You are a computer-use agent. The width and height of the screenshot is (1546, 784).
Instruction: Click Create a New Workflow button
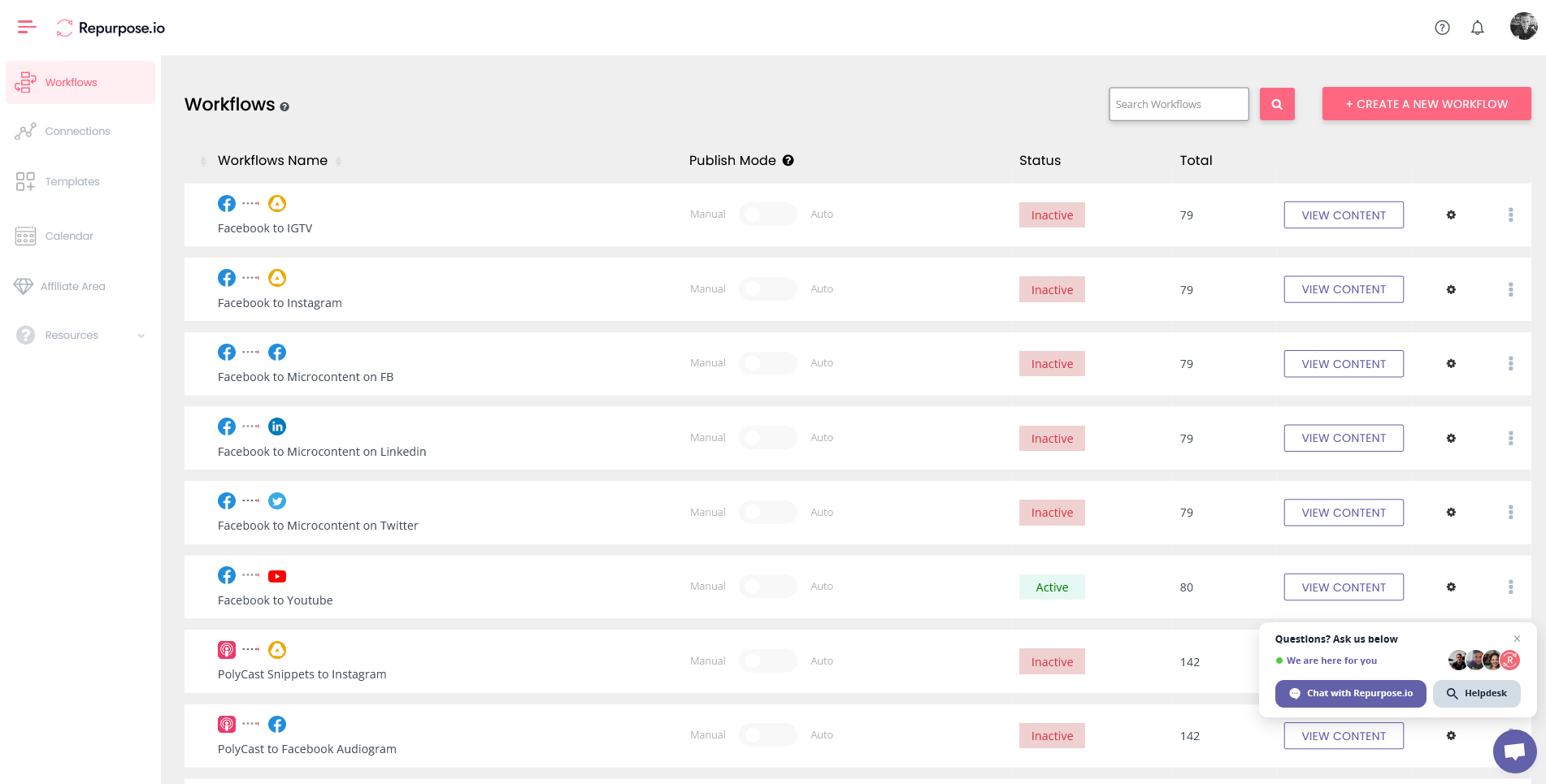1426,104
